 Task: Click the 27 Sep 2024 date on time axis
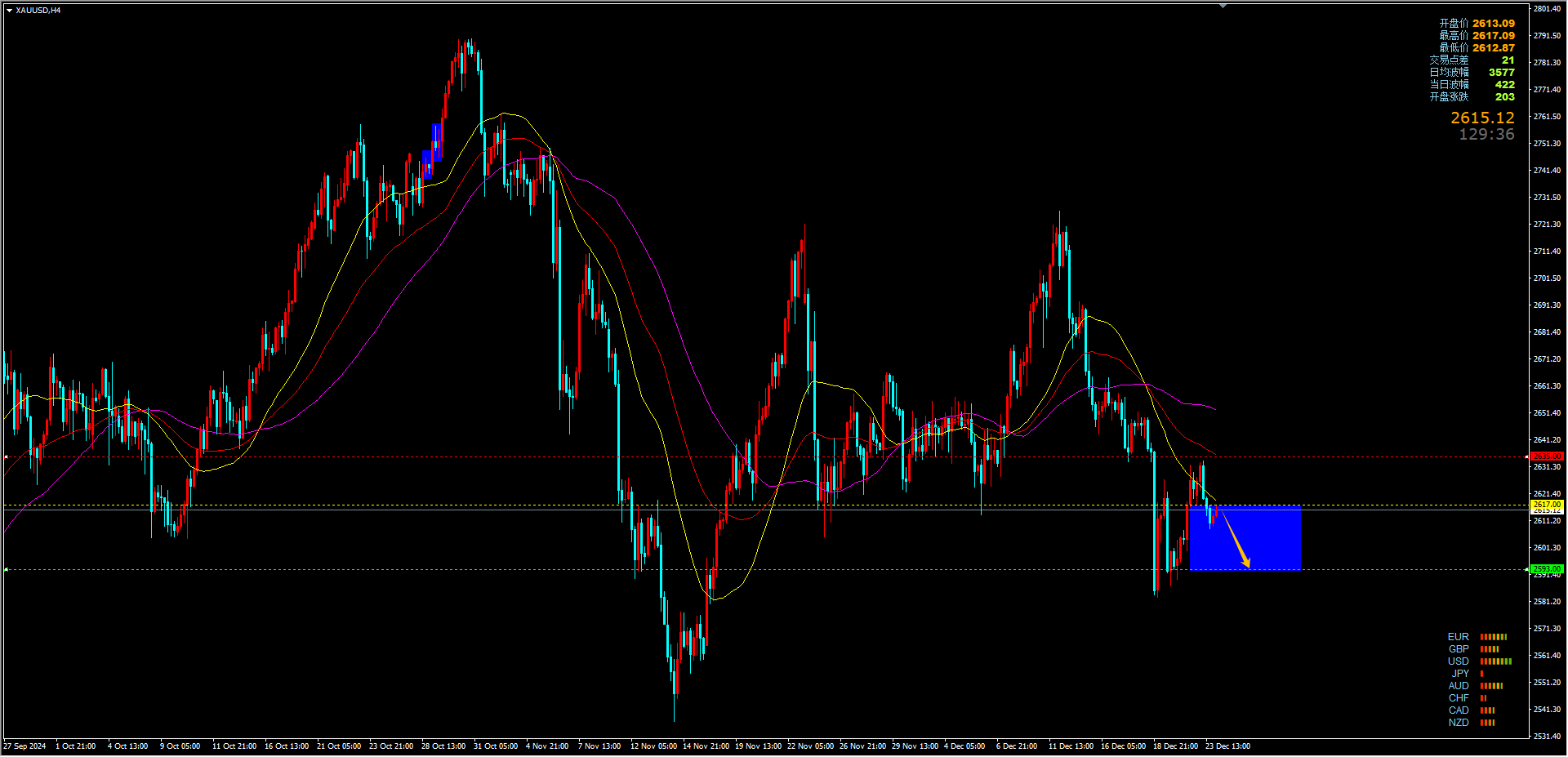(x=25, y=746)
